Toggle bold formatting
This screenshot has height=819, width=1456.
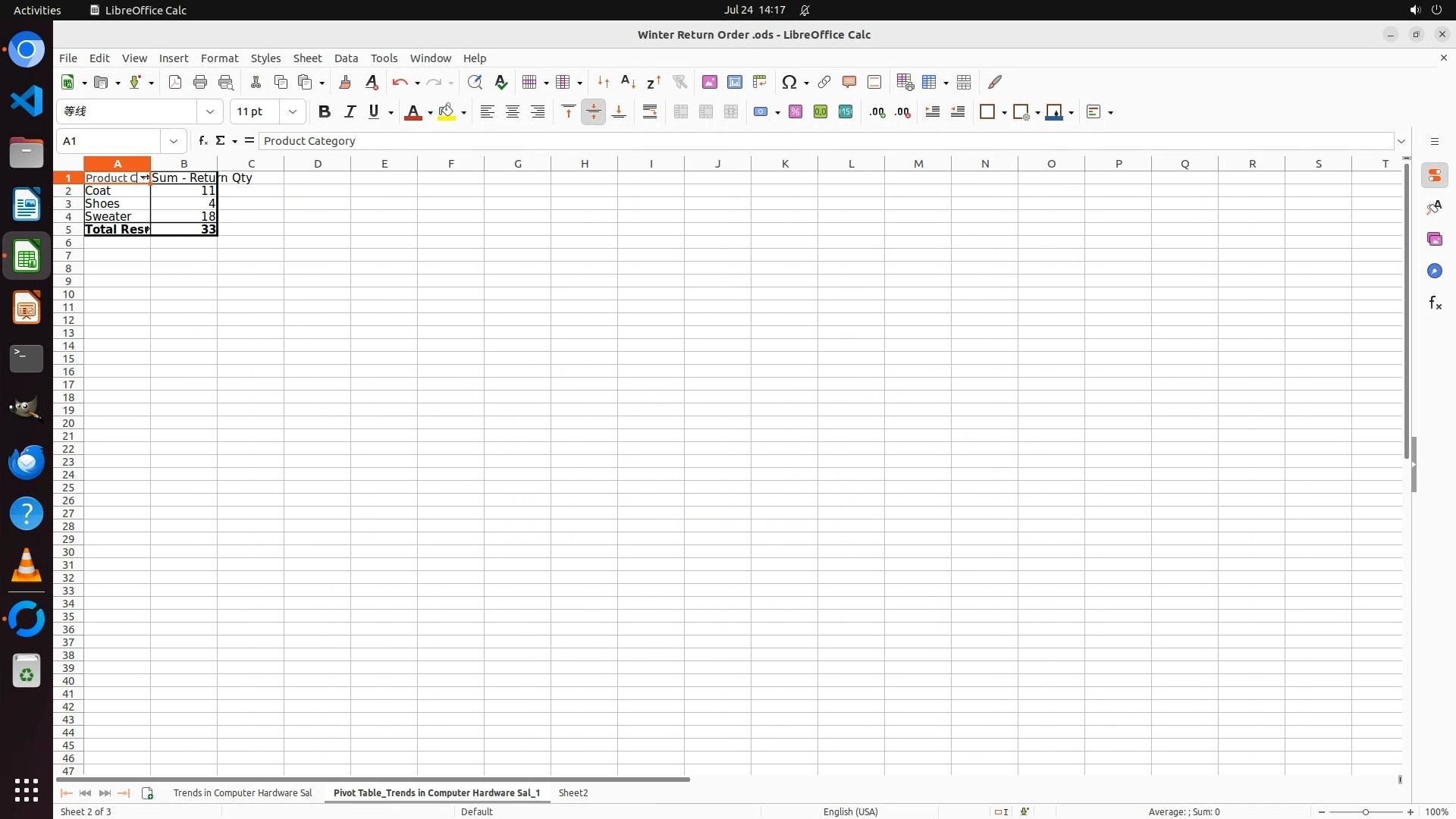click(325, 112)
